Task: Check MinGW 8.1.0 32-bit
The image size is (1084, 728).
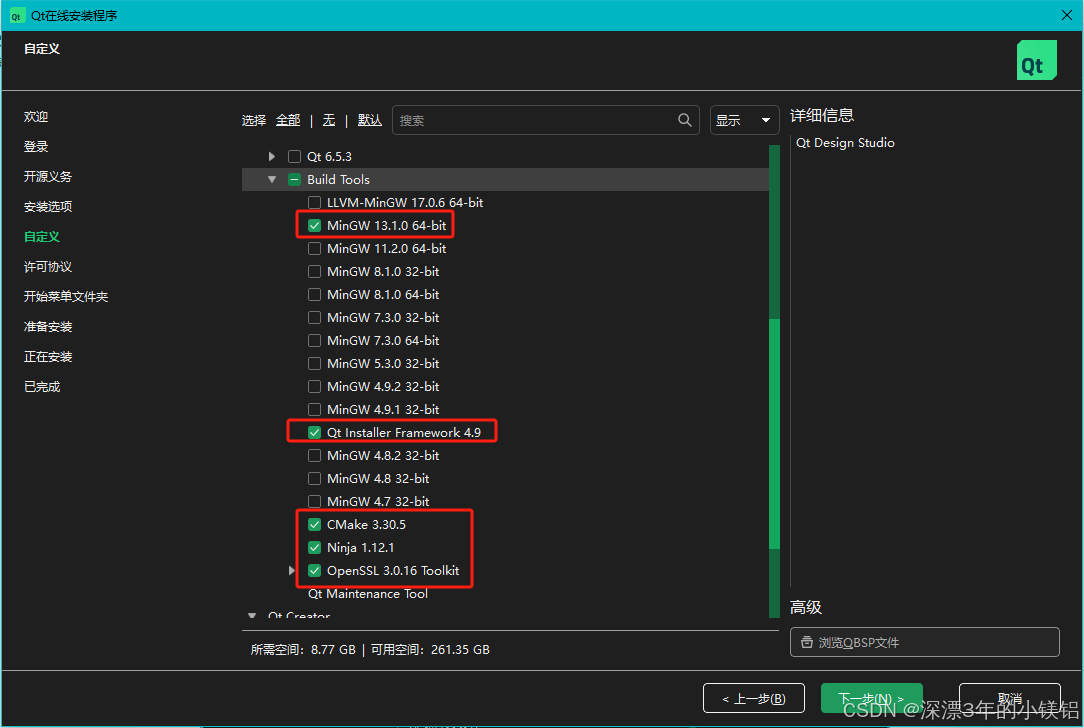Action: pos(315,272)
